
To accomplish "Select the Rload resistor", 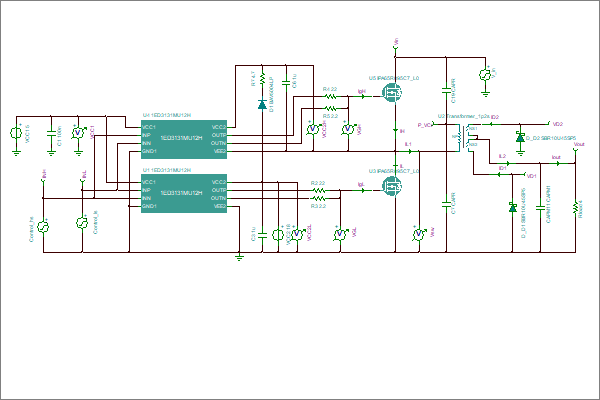I will pyautogui.click(x=575, y=208).
